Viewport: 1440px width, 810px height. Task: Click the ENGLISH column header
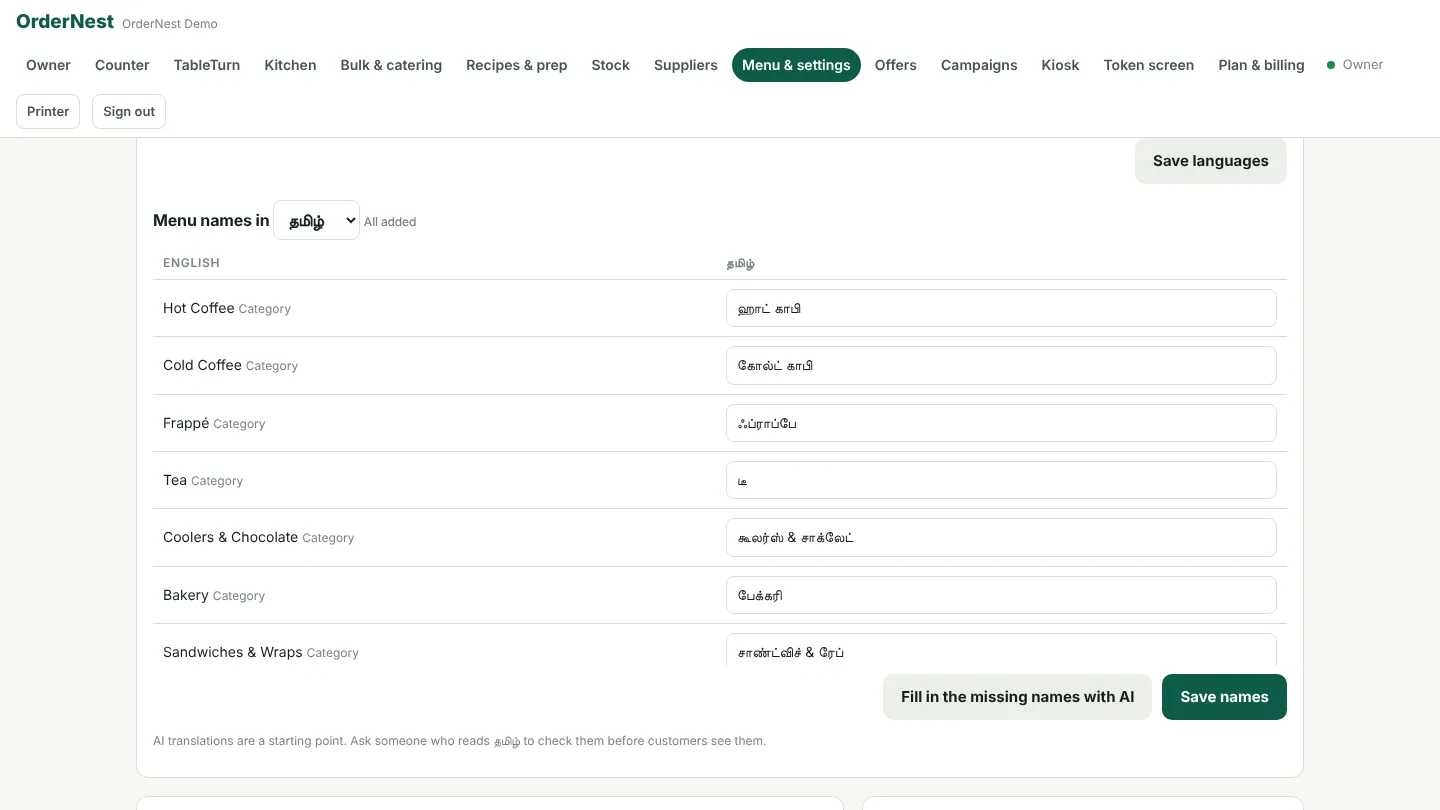click(191, 263)
